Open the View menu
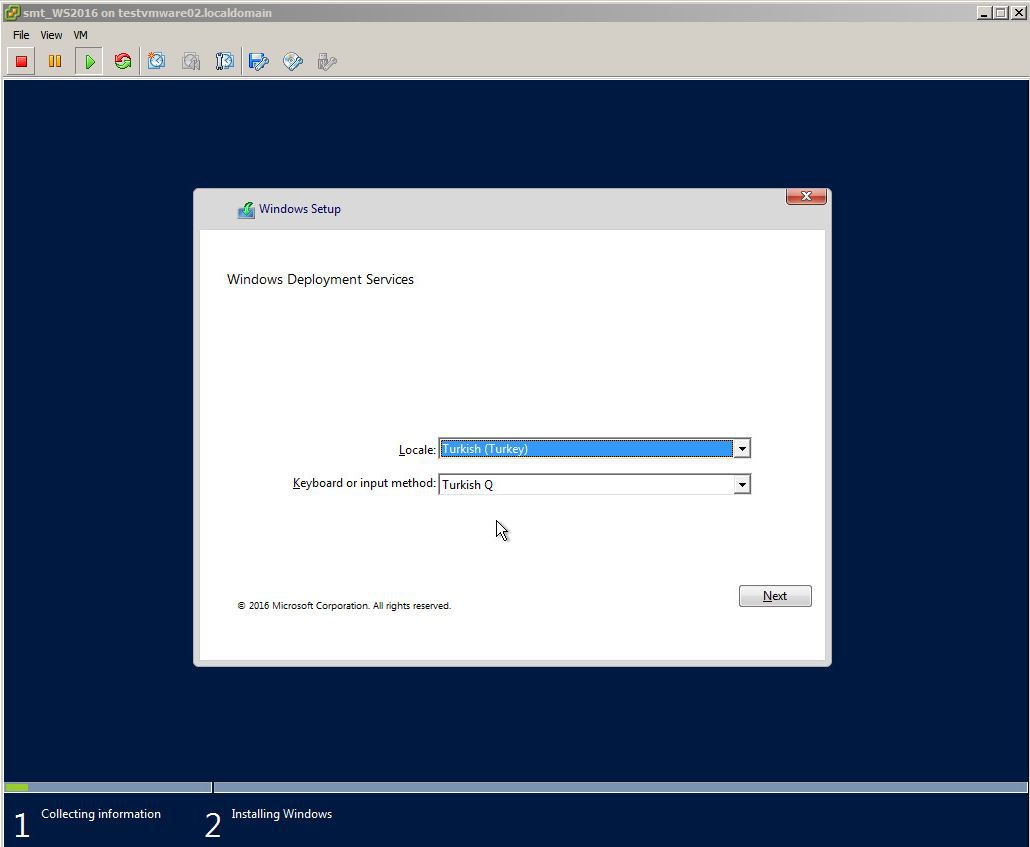The image size is (1030, 847). point(50,34)
